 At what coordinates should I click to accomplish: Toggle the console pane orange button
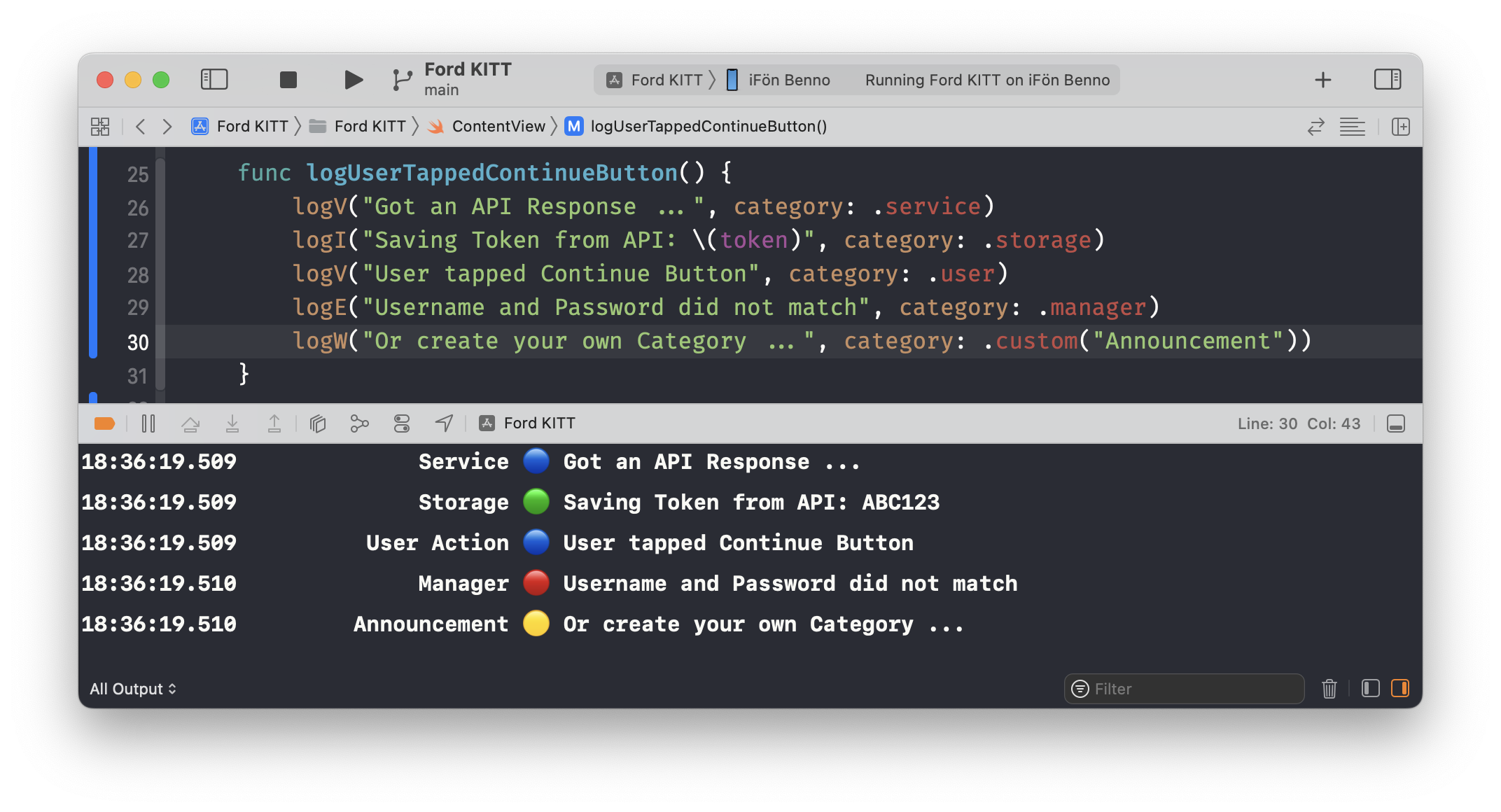1400,689
